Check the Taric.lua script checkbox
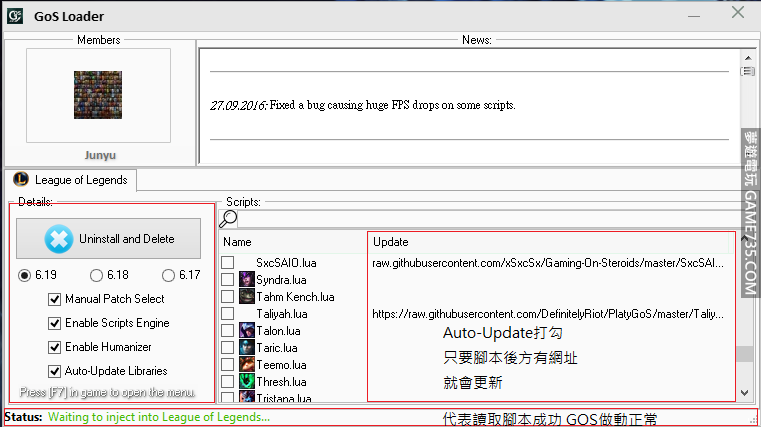 [x=228, y=347]
